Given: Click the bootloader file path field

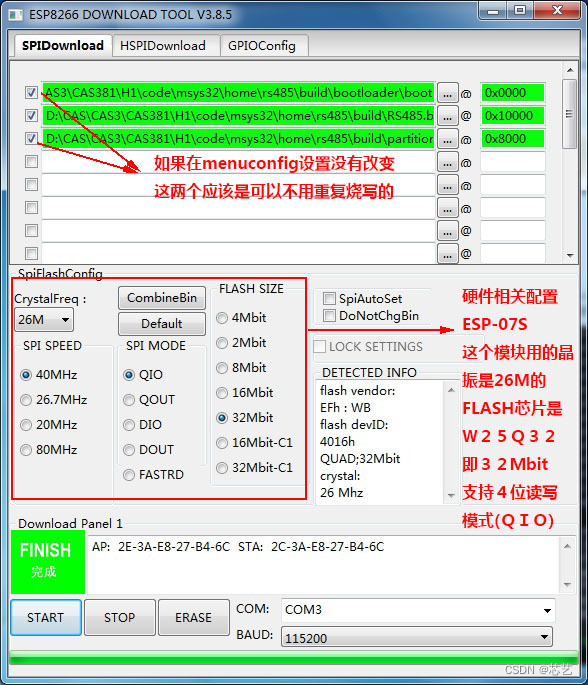Looking at the screenshot, I should point(238,93).
